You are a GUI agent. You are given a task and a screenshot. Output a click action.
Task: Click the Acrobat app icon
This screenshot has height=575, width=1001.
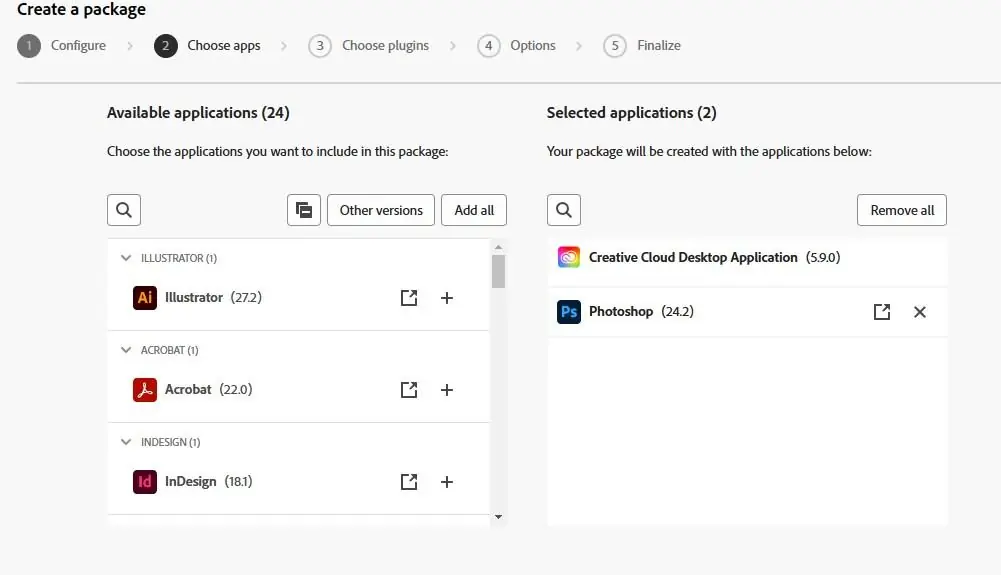(145, 390)
